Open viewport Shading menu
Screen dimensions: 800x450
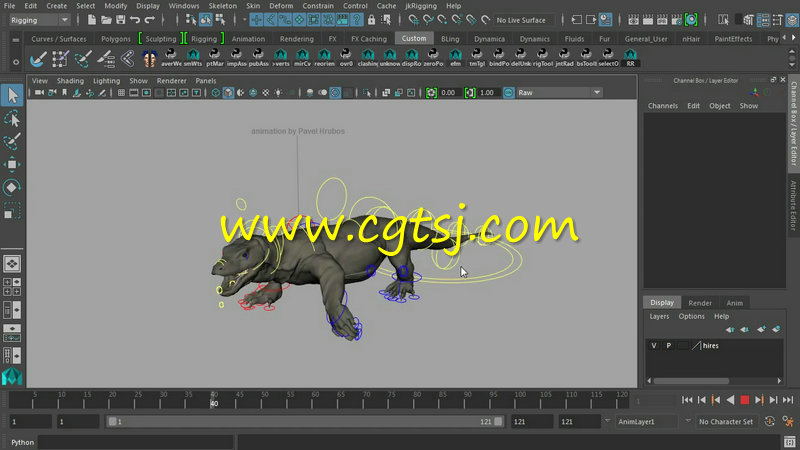click(x=70, y=81)
